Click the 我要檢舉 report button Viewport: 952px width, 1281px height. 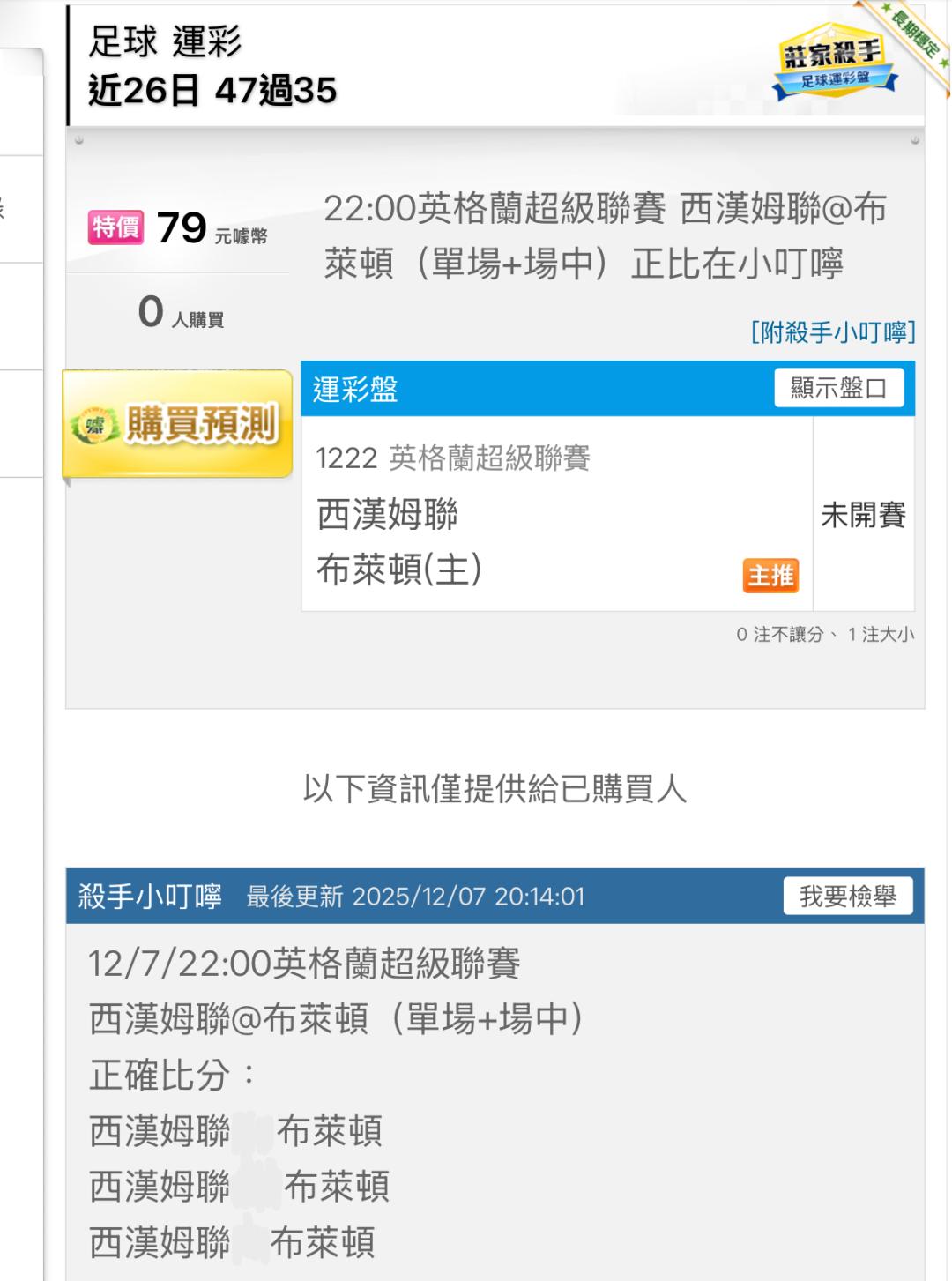847,897
